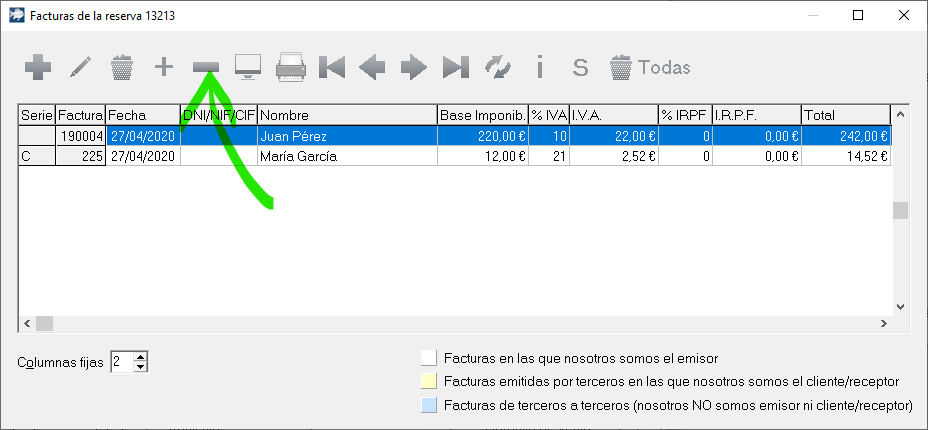Viewport: 928px width, 430px height.
Task: Click the 12,00 € base amount cell
Action: pyautogui.click(x=483, y=157)
